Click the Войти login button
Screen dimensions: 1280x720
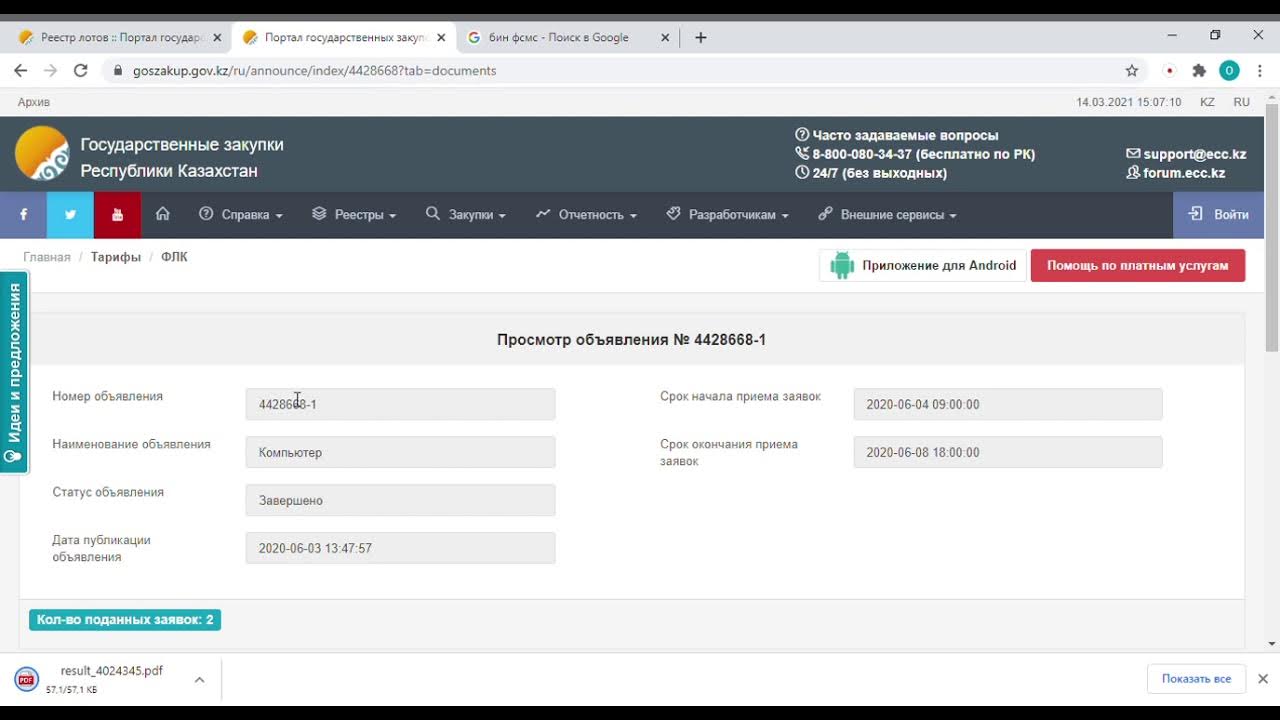(x=1218, y=214)
